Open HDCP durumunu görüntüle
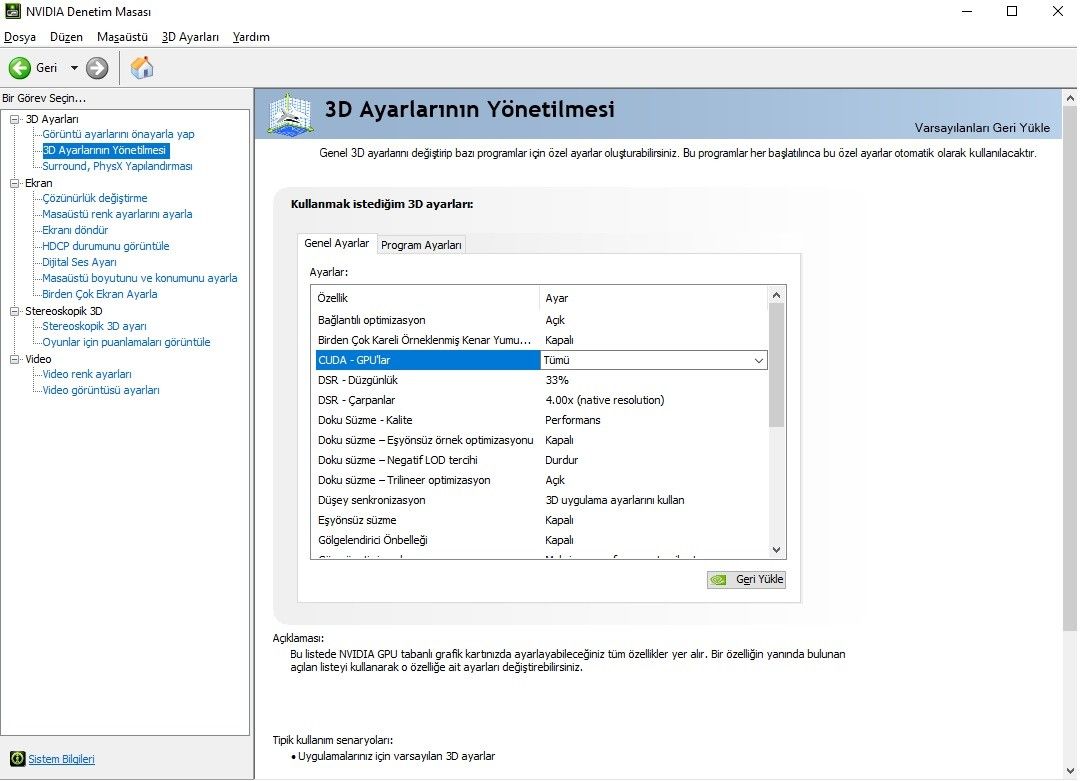1082x781 pixels. coord(106,246)
